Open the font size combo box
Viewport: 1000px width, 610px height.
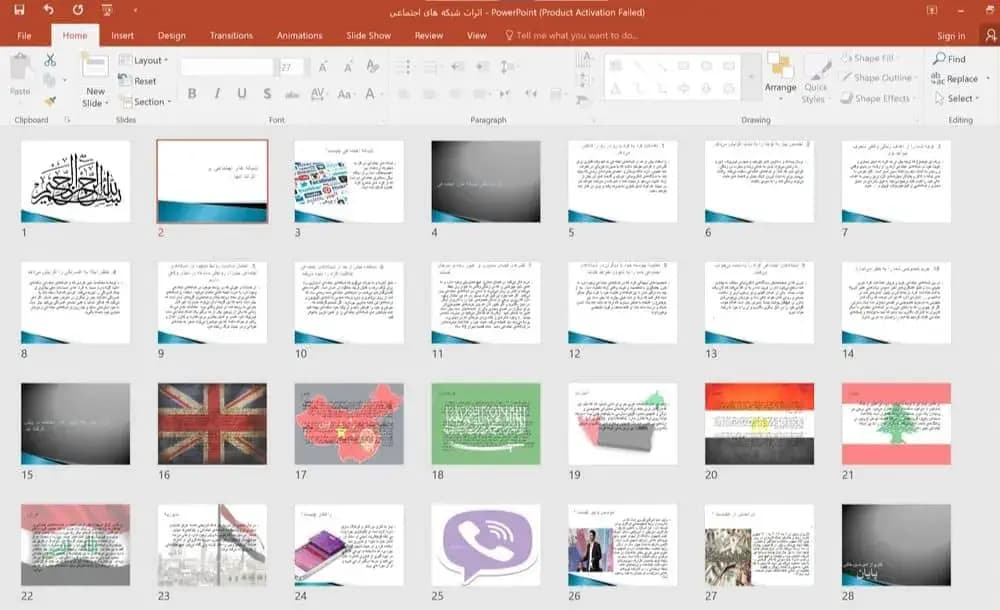point(291,67)
